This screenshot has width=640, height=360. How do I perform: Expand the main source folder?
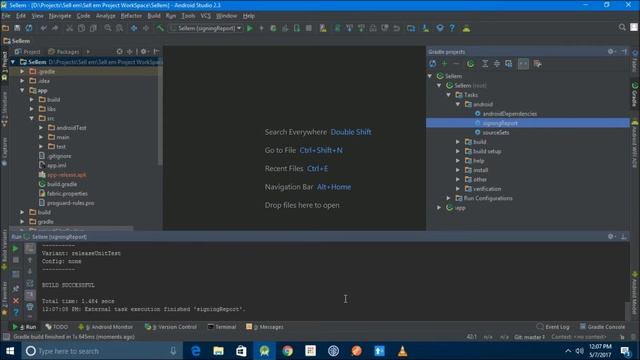tap(41, 137)
